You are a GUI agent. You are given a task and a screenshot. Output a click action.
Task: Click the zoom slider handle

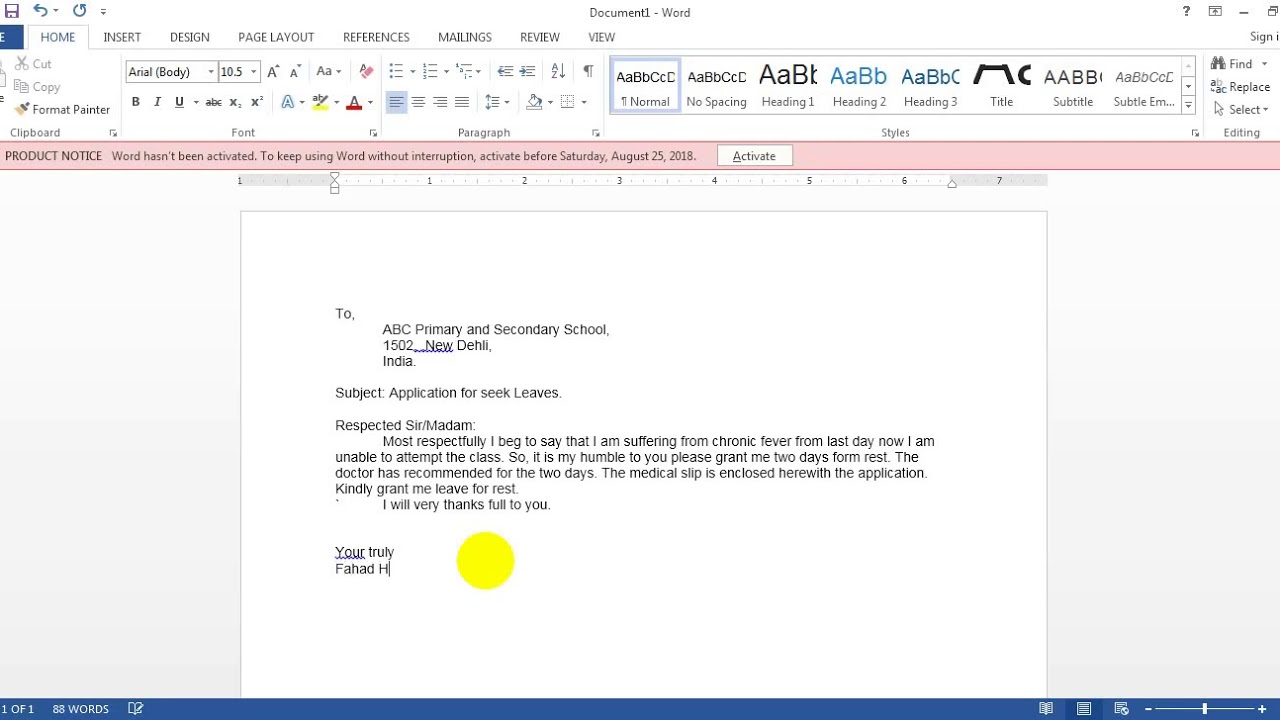(1204, 709)
